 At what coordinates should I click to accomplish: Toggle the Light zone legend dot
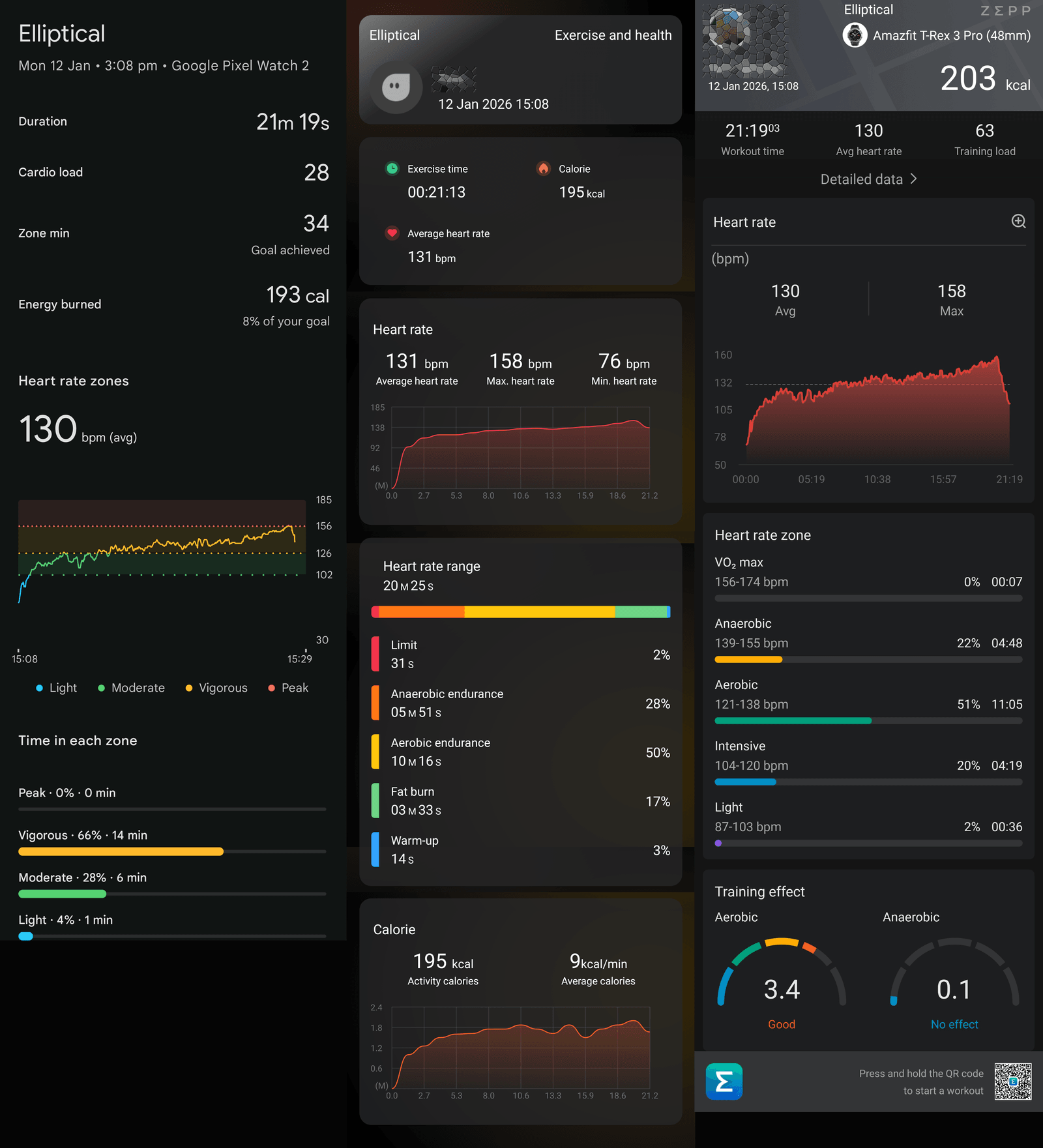(40, 688)
